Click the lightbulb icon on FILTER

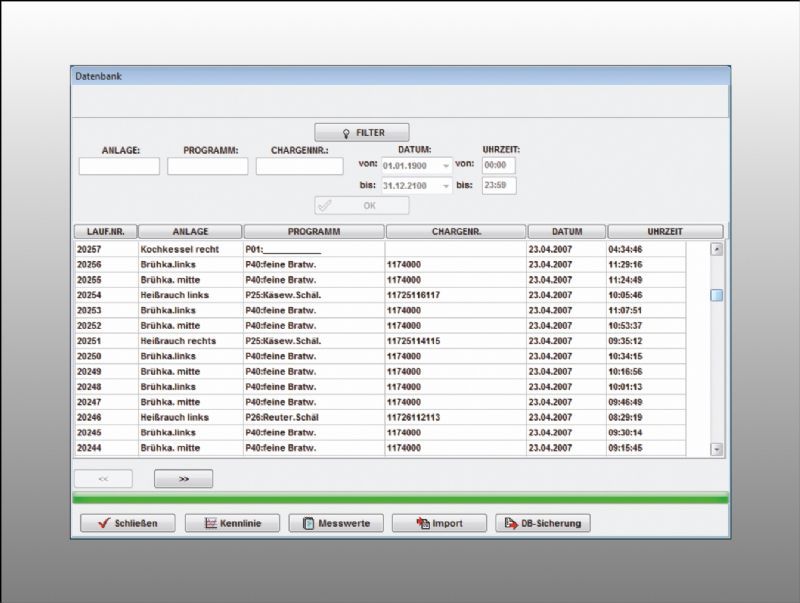(x=346, y=133)
